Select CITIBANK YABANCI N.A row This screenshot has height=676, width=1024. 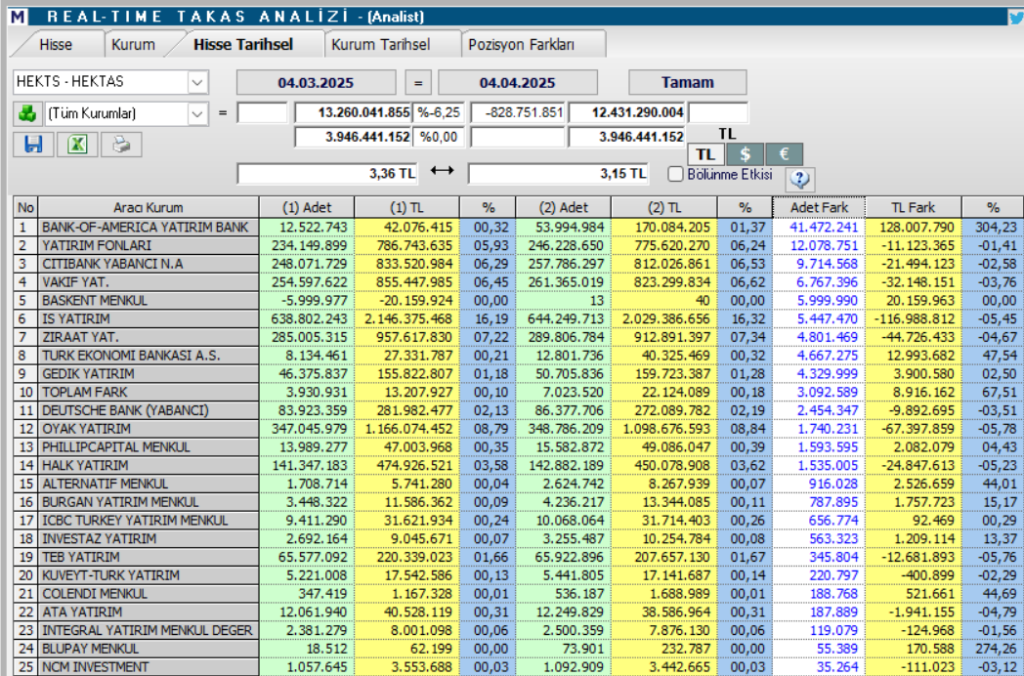519,264
